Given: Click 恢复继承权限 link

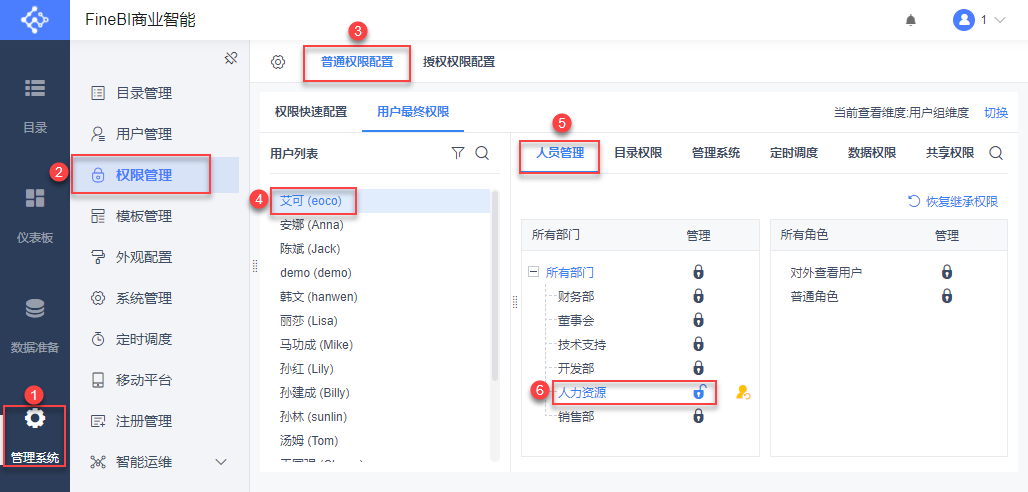Looking at the screenshot, I should 953,201.
